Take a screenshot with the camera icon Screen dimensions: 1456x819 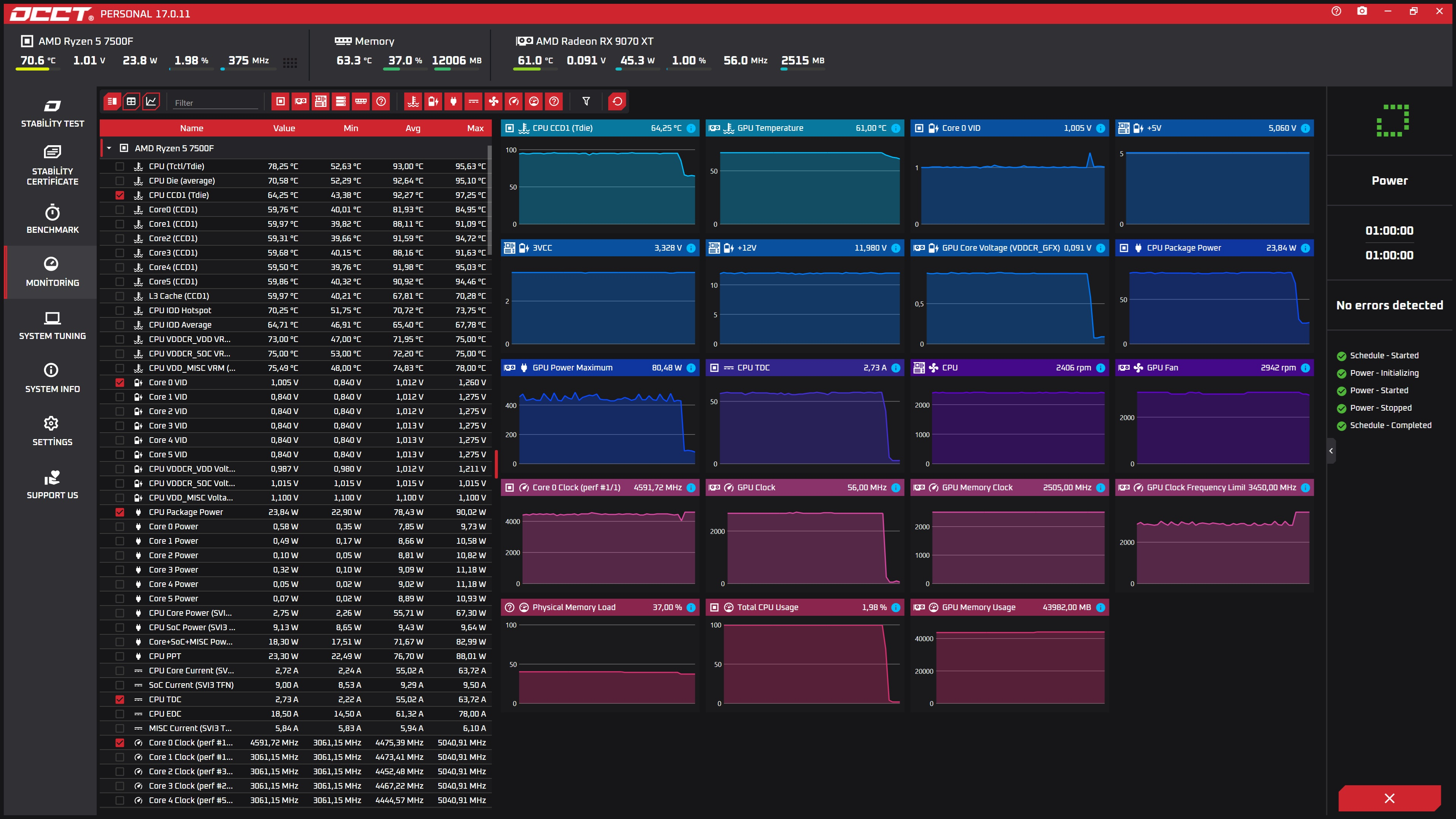click(1362, 11)
